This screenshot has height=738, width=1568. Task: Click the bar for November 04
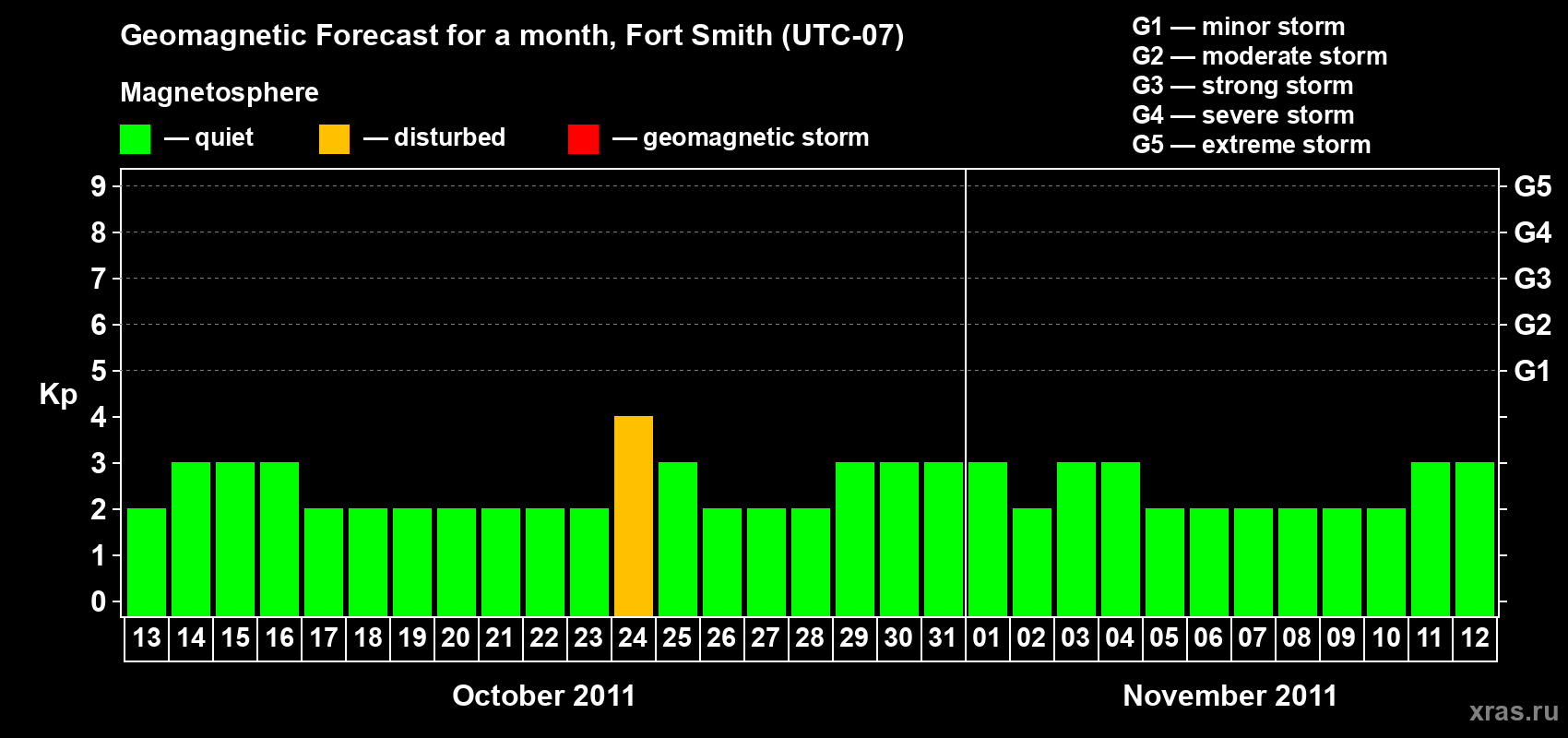(x=1121, y=539)
